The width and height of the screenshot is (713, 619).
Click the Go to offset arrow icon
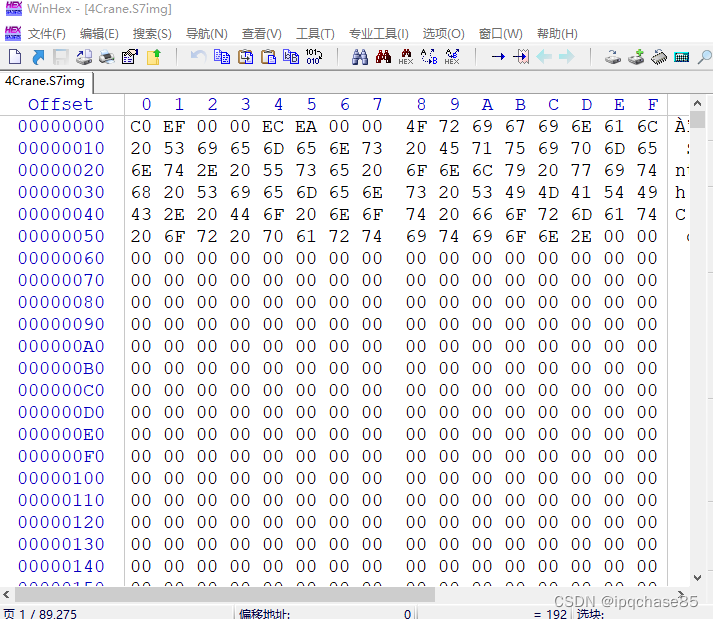pyautogui.click(x=498, y=57)
